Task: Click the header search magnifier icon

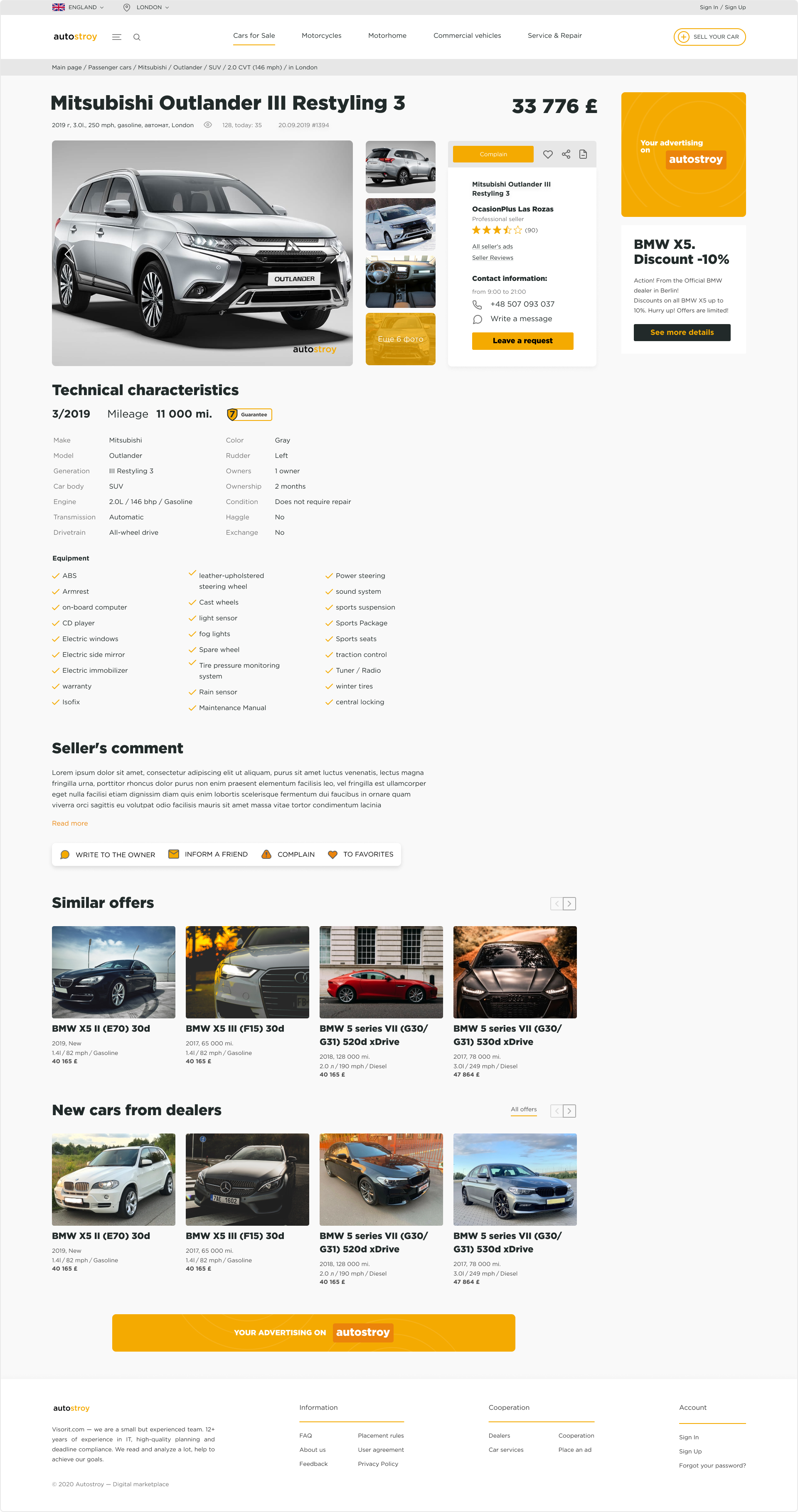Action: pos(137,37)
